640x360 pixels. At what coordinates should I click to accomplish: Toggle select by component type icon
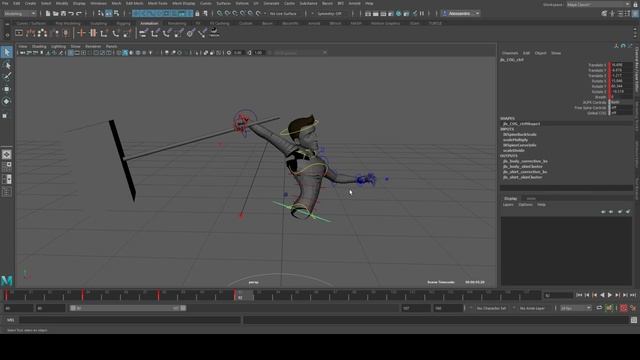pyautogui.click(x=116, y=13)
